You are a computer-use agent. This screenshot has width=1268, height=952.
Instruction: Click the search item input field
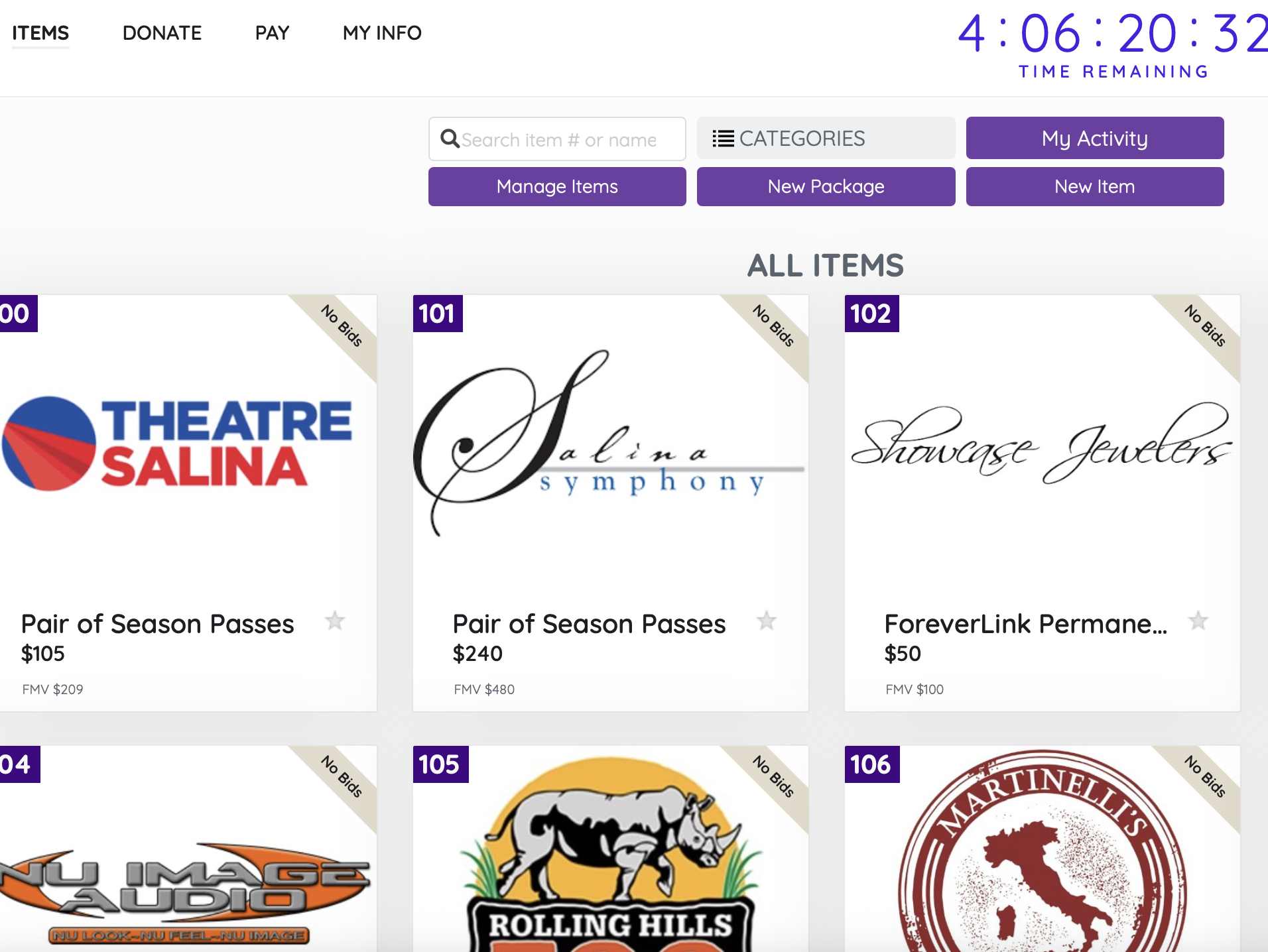click(557, 139)
